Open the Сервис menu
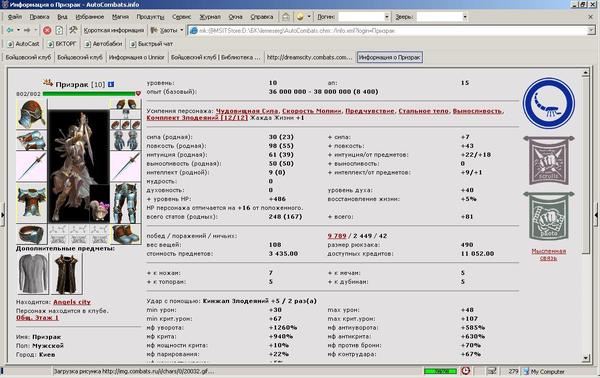 pyautogui.click(x=181, y=17)
